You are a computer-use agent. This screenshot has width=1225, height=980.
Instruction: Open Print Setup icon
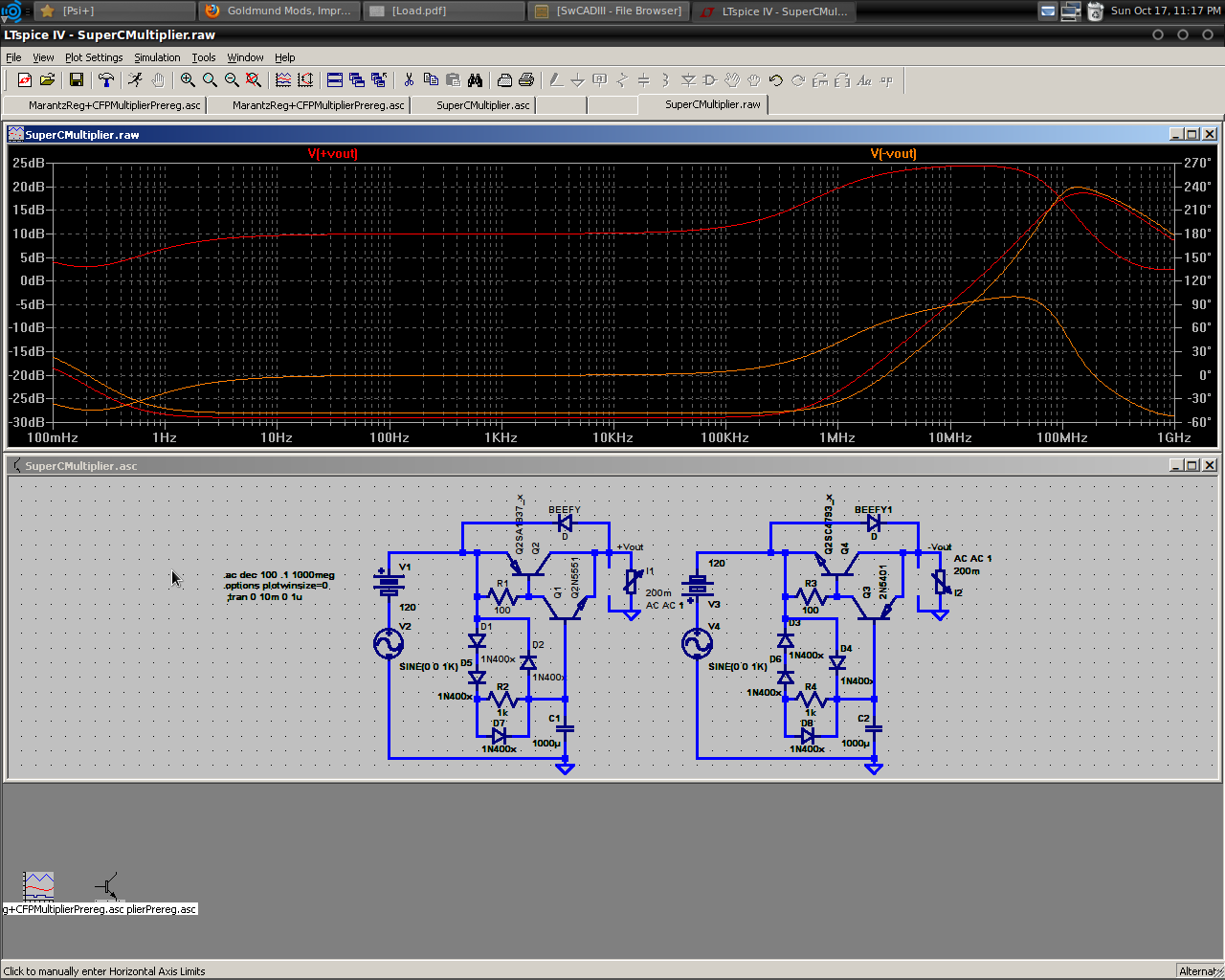click(x=504, y=80)
